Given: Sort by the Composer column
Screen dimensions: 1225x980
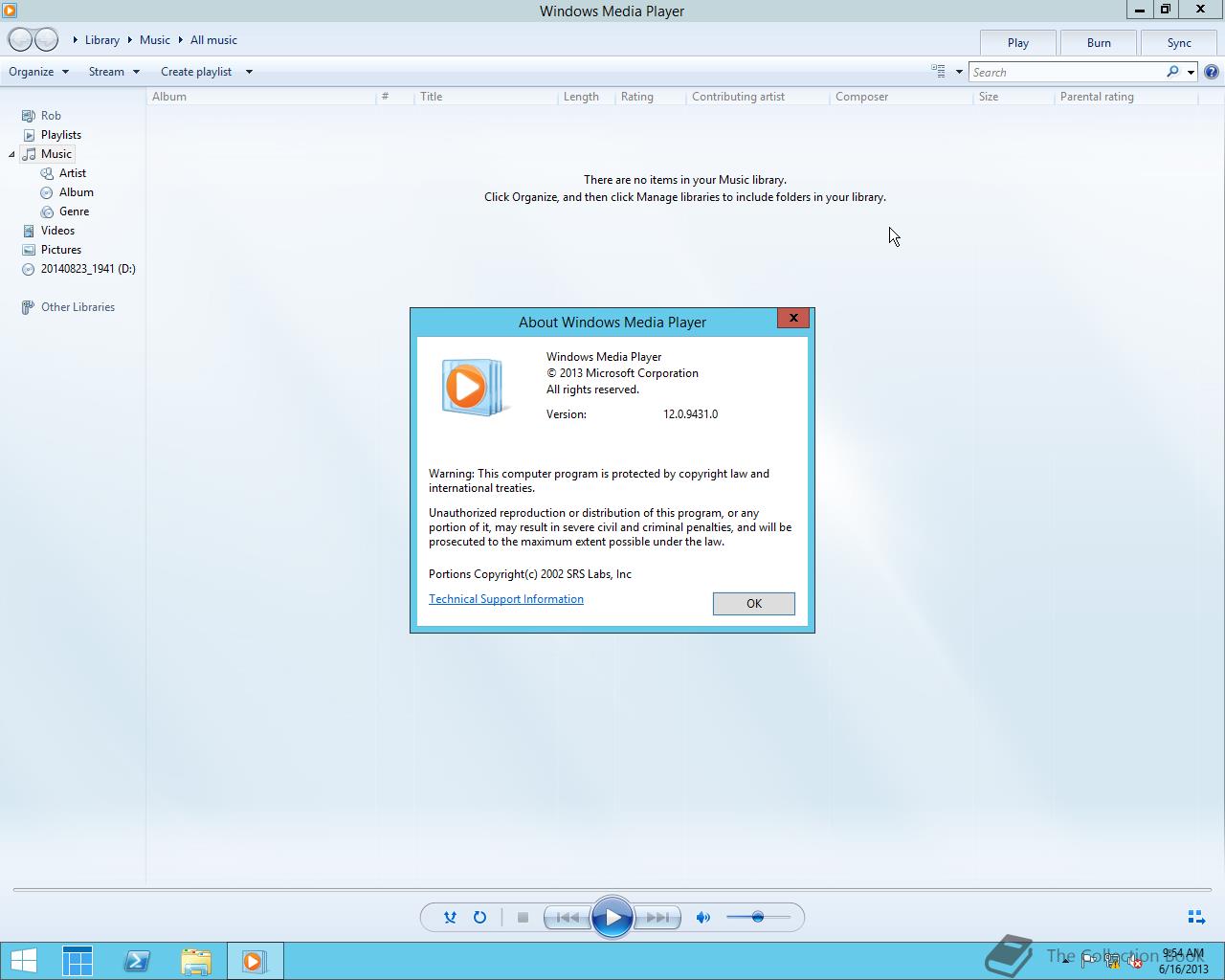Looking at the screenshot, I should pyautogui.click(x=901, y=97).
